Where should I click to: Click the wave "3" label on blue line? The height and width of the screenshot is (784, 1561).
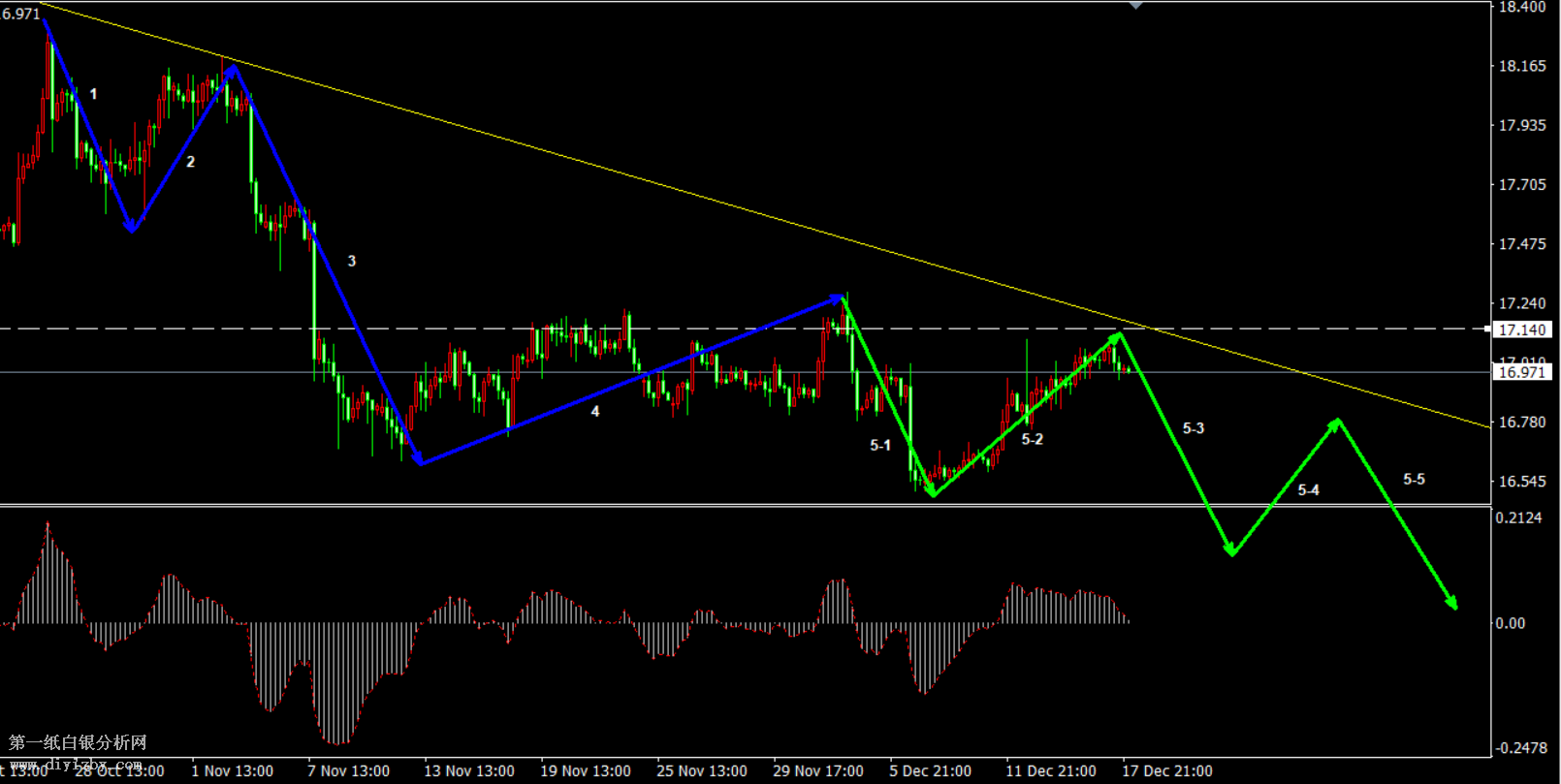point(351,261)
